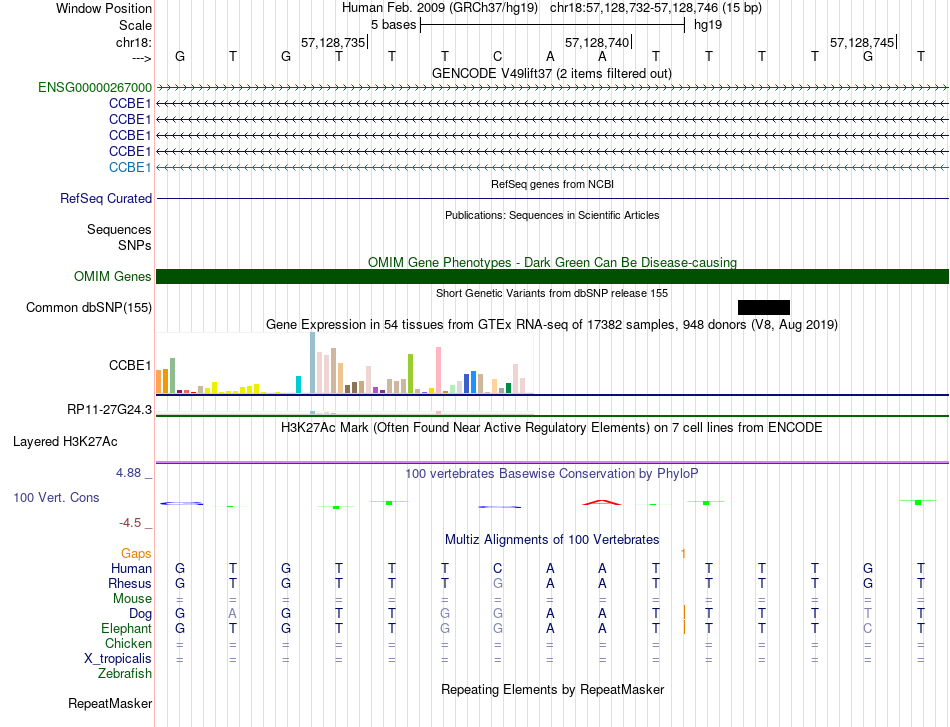Click the Chicken alignment row label
This screenshot has height=727, width=950.
(128, 643)
